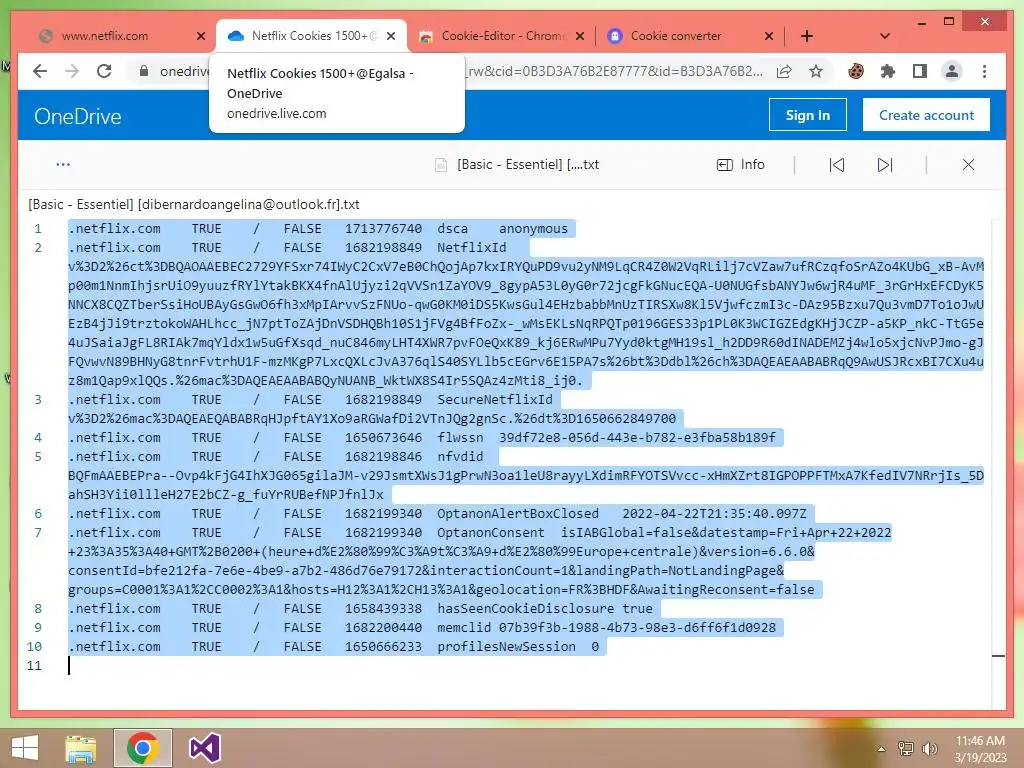Open the OneDrive three-dot more options
Image resolution: width=1024 pixels, height=768 pixels.
click(x=63, y=165)
